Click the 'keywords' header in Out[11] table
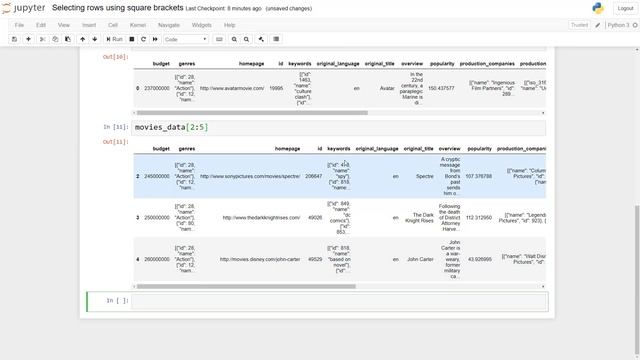This screenshot has height=360, width=640. pos(339,149)
